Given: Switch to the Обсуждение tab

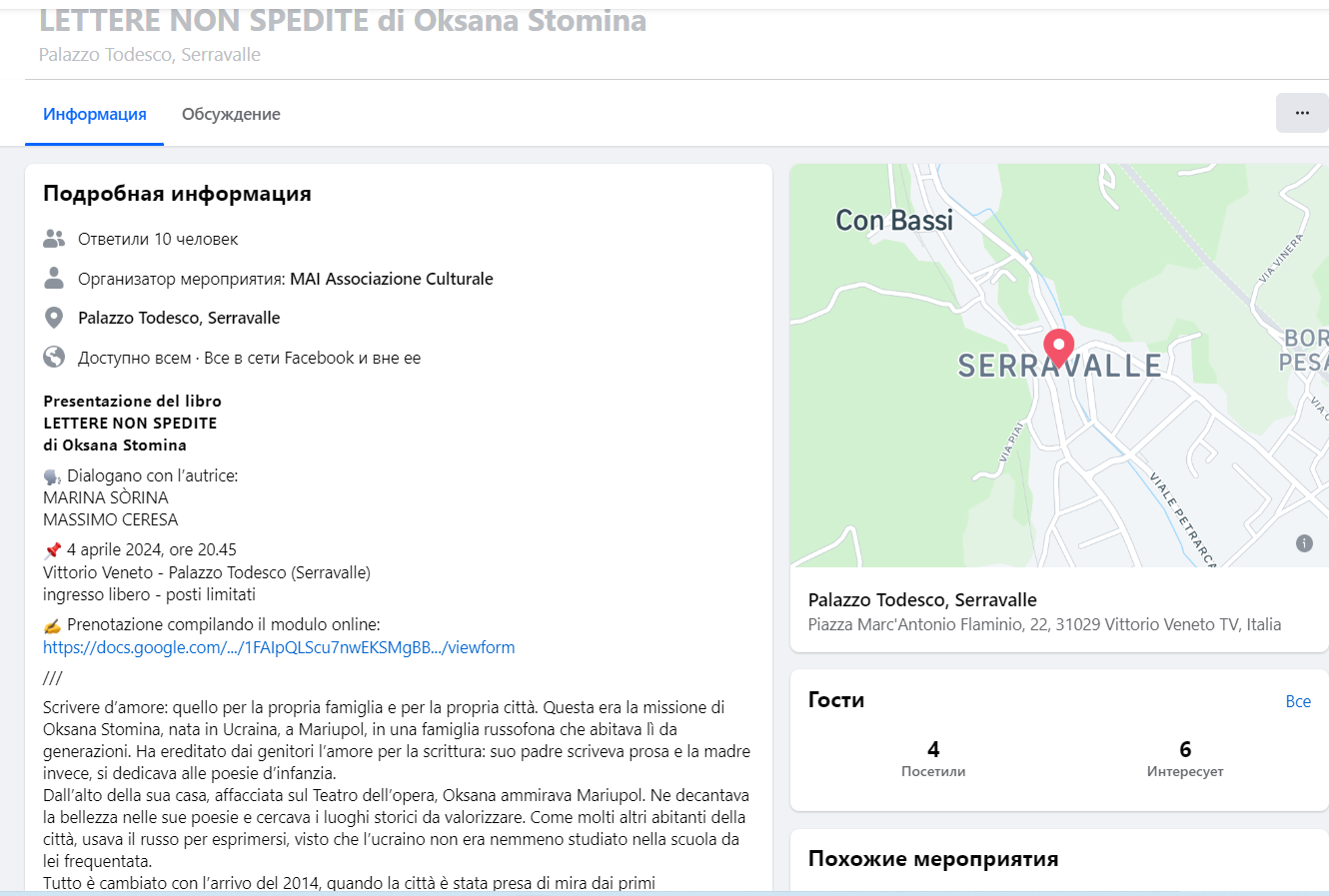Looking at the screenshot, I should point(231,114).
